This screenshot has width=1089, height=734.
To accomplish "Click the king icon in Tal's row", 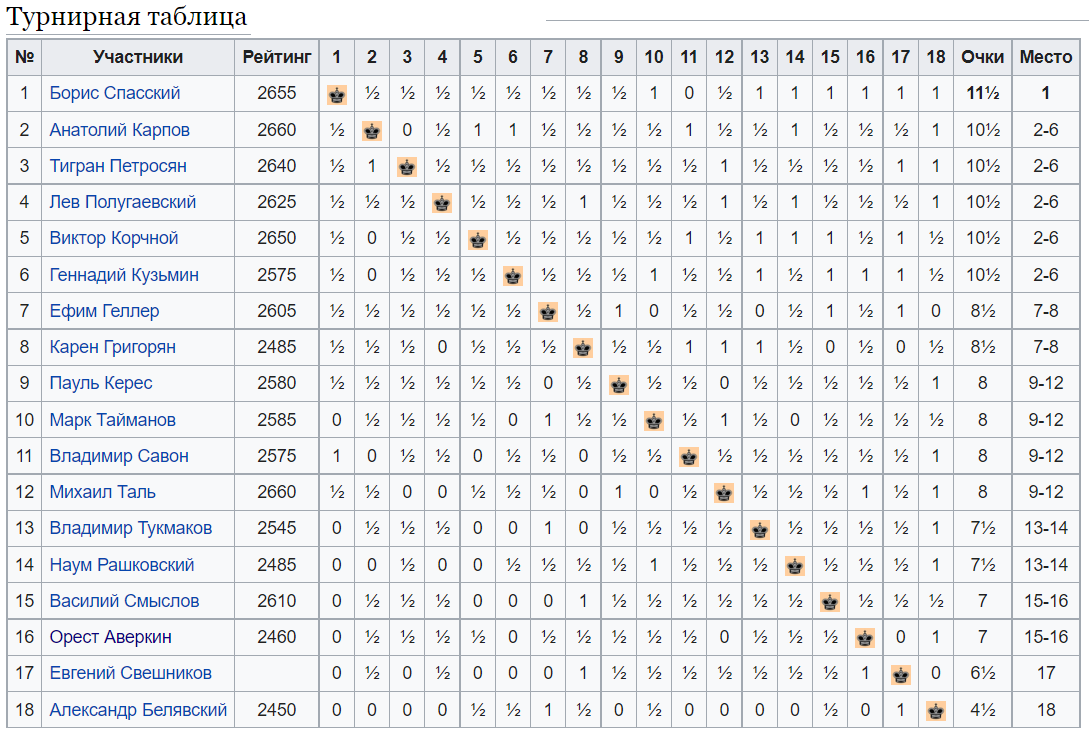I will 724,493.
